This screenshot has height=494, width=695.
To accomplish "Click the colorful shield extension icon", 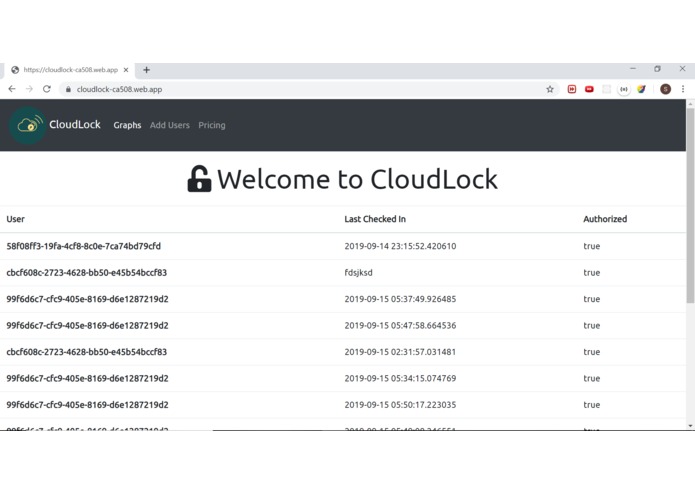I will (x=641, y=89).
